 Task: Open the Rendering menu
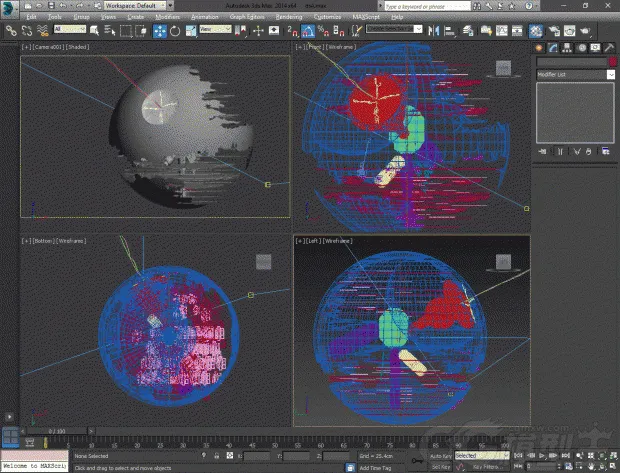pos(289,17)
